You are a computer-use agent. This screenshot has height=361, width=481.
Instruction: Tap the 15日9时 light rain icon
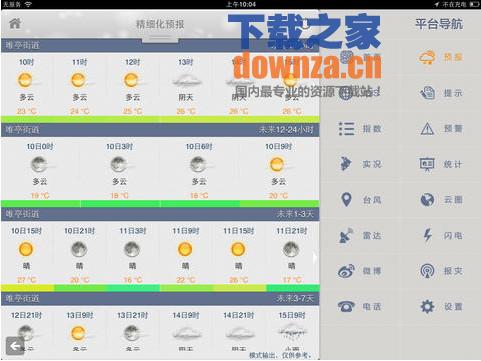tap(292, 333)
